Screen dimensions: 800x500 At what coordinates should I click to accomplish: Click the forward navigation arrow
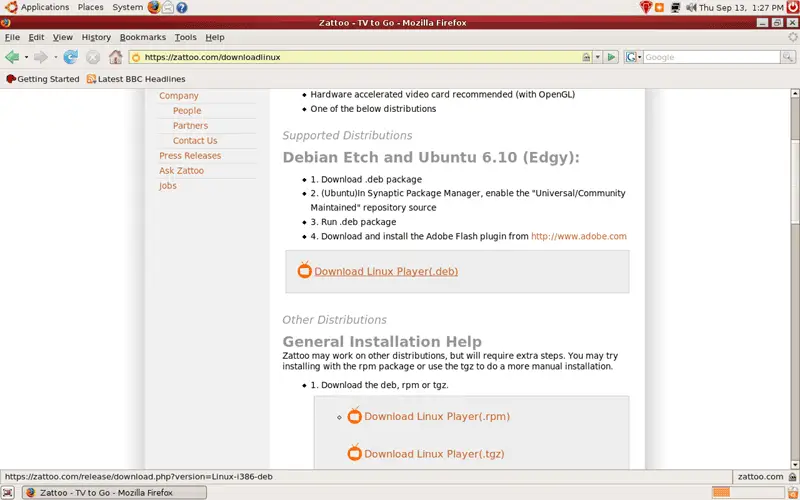tap(40, 57)
